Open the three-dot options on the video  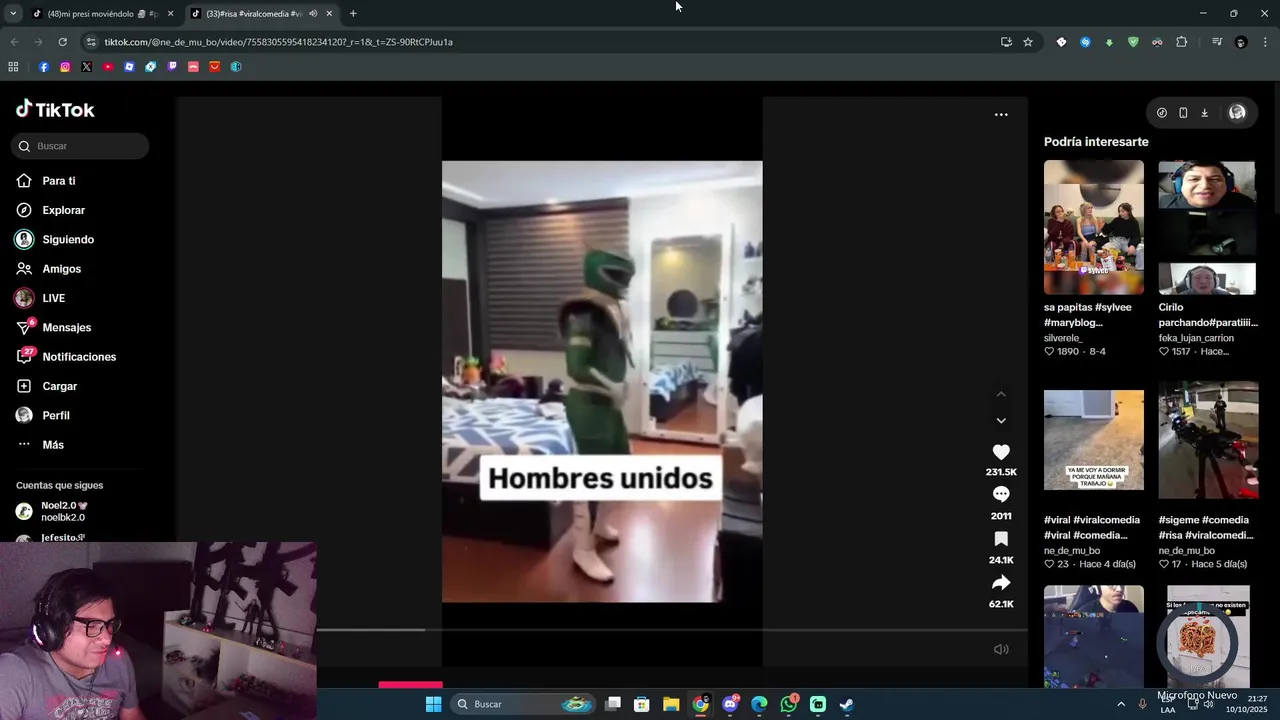tap(1001, 115)
